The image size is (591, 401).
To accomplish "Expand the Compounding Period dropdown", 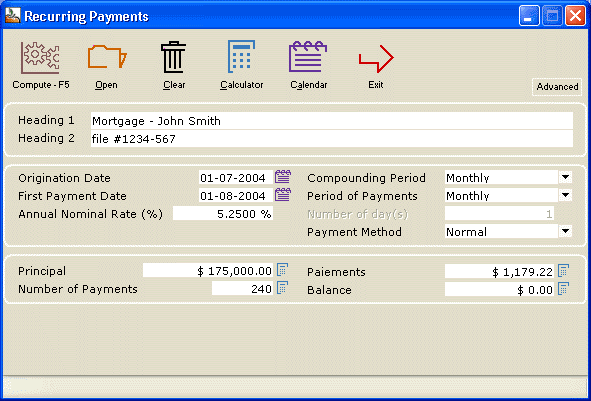I will click(565, 177).
